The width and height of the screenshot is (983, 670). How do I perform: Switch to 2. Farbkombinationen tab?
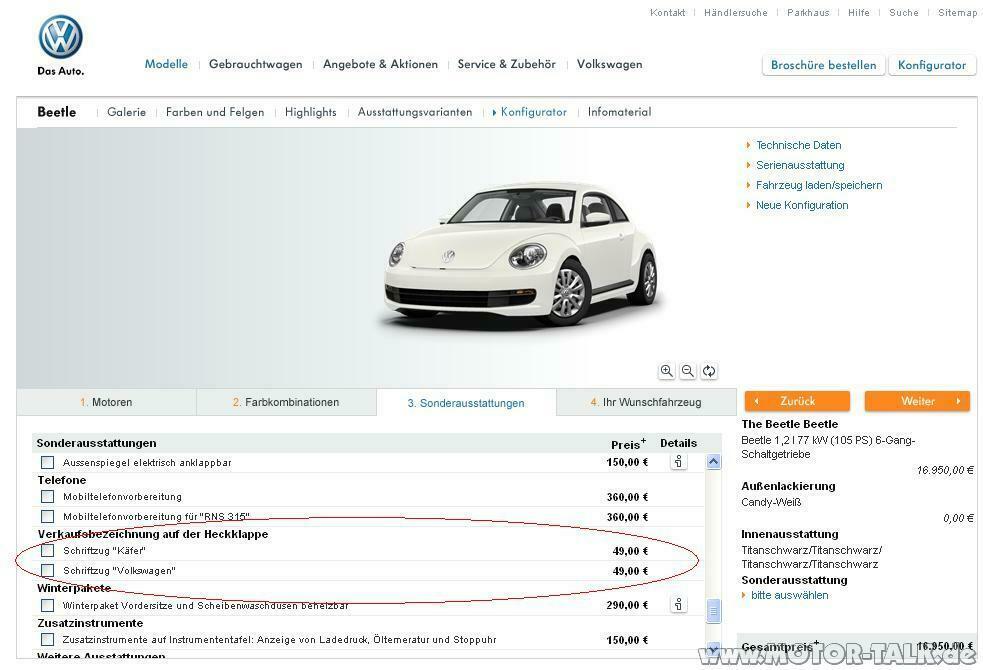tap(286, 402)
